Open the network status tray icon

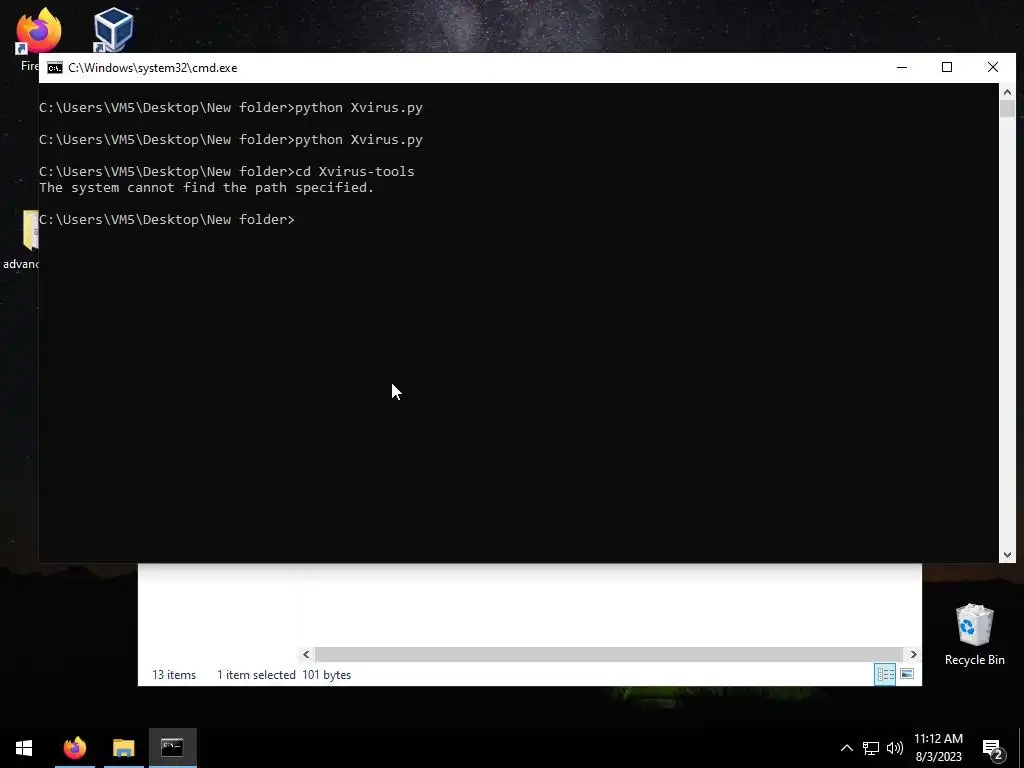(x=871, y=748)
